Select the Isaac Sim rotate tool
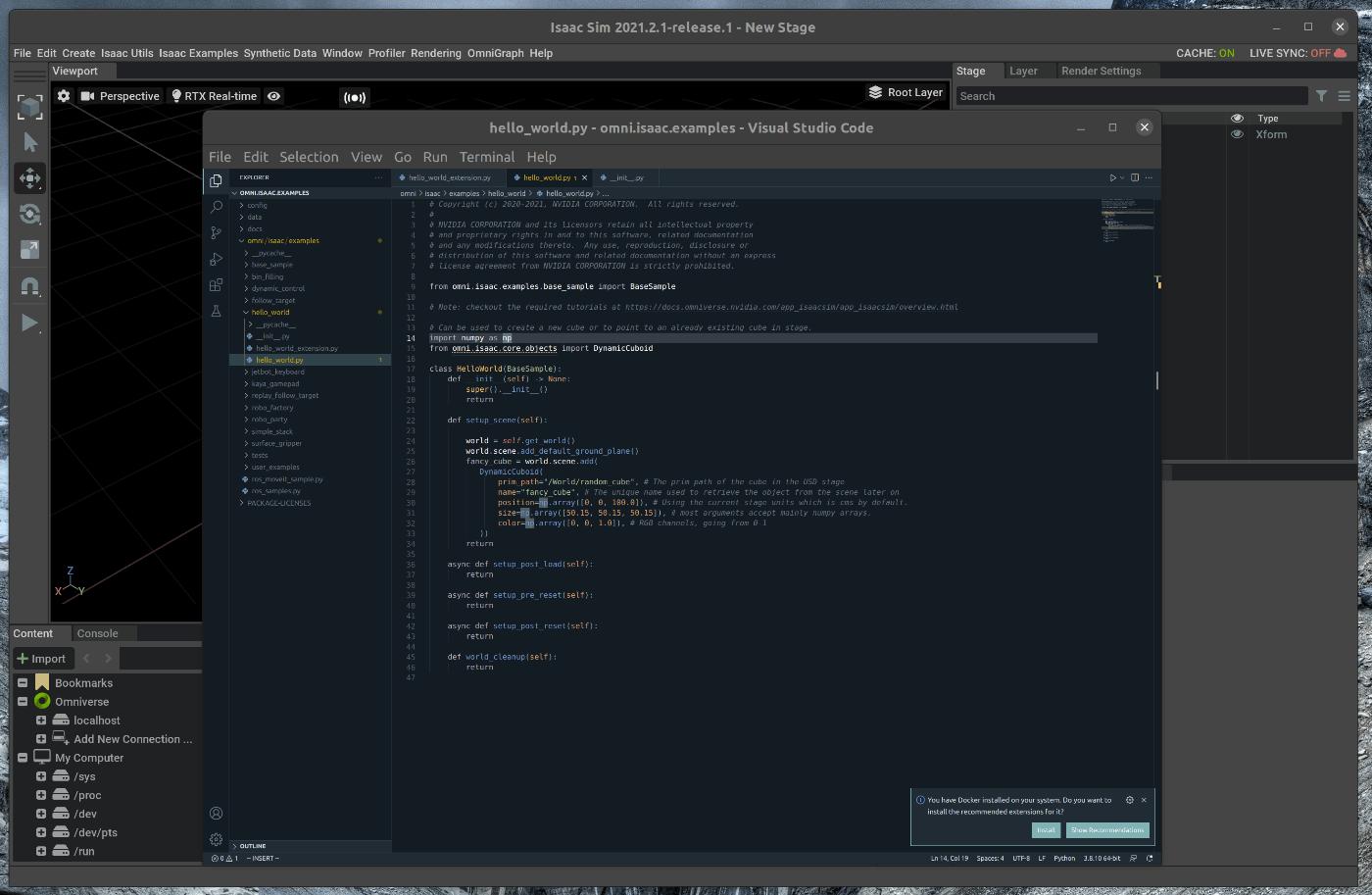 (x=30, y=214)
